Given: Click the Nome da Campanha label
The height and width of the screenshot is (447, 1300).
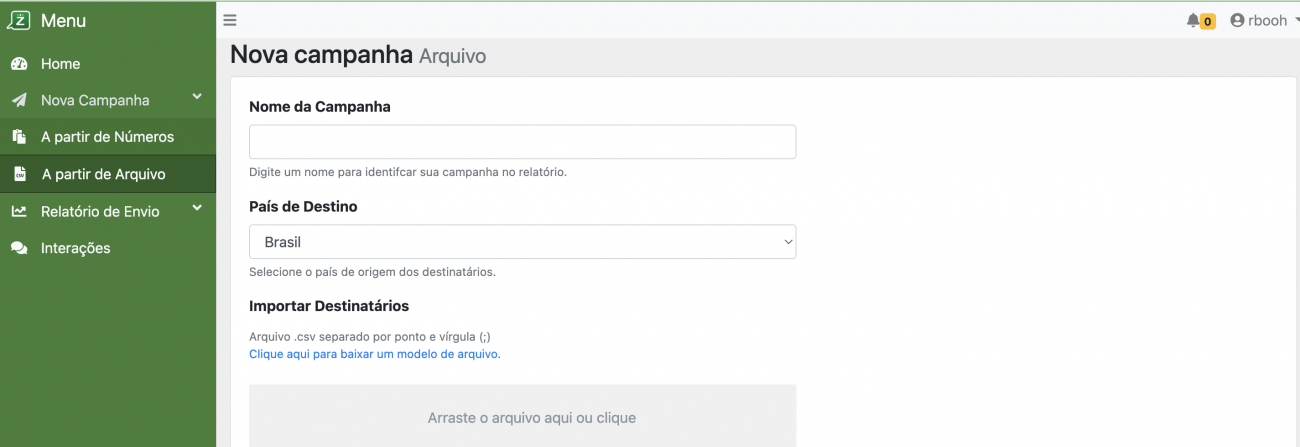Looking at the screenshot, I should (319, 106).
